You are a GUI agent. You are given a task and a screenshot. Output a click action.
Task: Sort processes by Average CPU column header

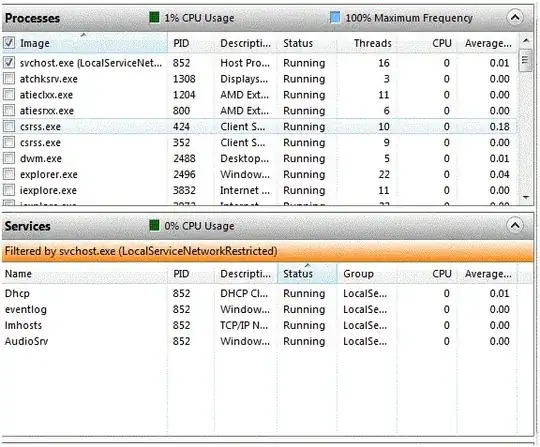[487, 43]
